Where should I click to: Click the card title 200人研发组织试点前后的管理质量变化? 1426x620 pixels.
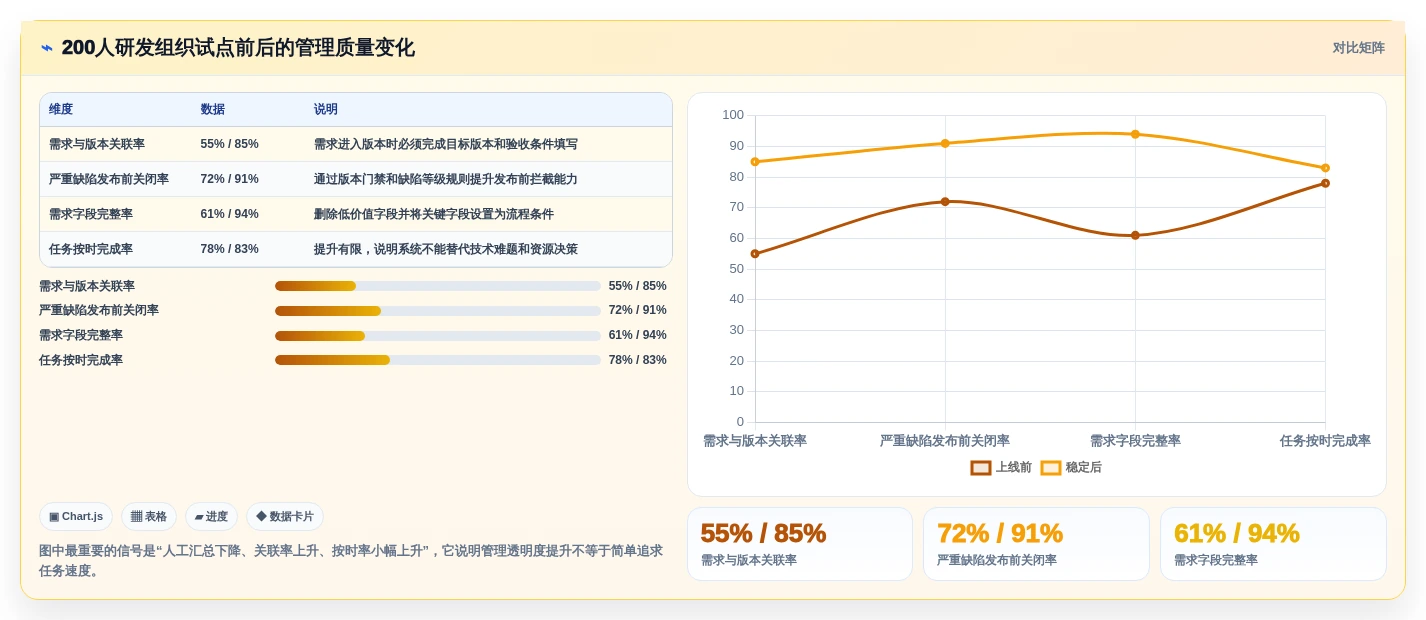pyautogui.click(x=238, y=48)
